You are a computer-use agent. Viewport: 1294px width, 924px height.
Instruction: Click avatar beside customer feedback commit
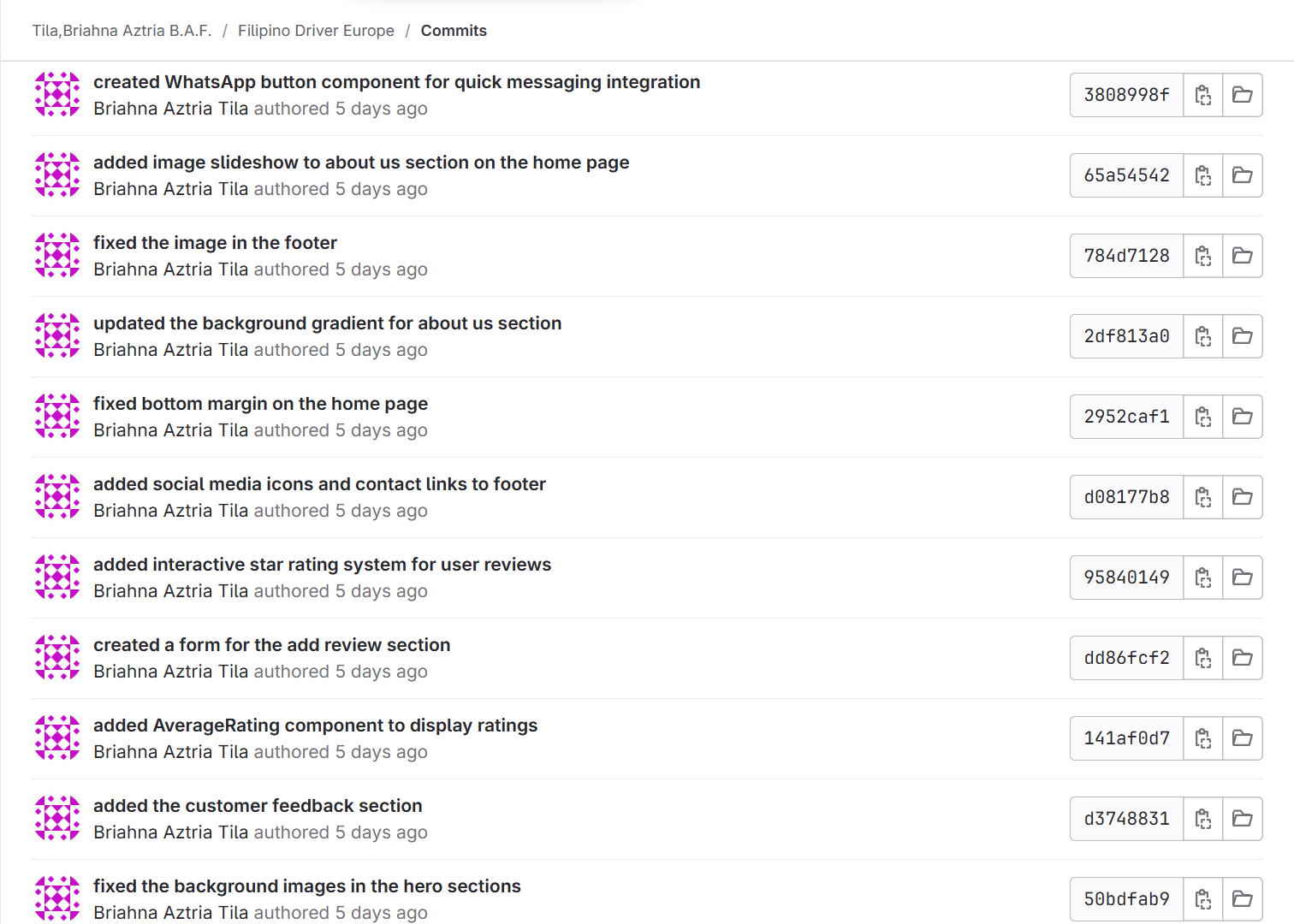[57, 818]
